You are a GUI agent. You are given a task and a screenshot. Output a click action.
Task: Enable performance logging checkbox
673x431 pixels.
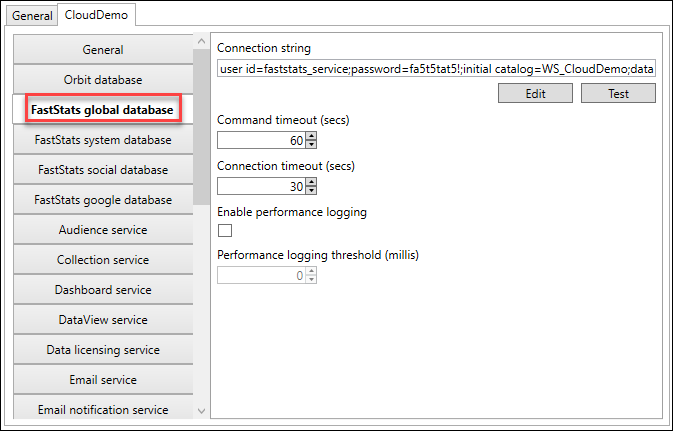(225, 231)
